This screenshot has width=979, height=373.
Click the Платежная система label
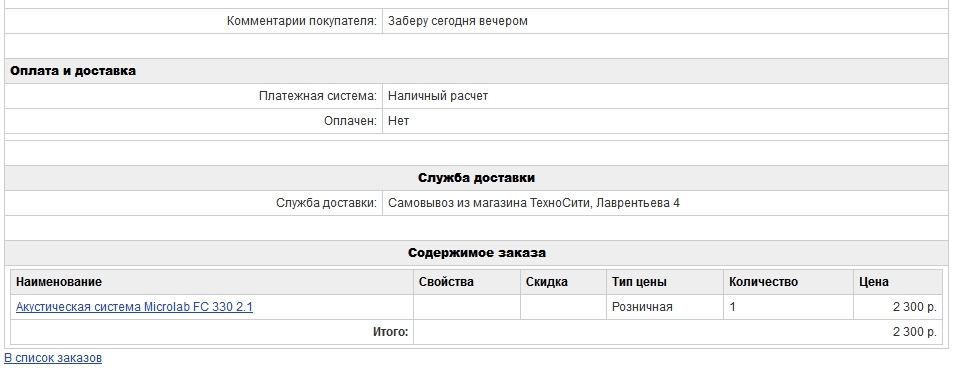click(318, 96)
